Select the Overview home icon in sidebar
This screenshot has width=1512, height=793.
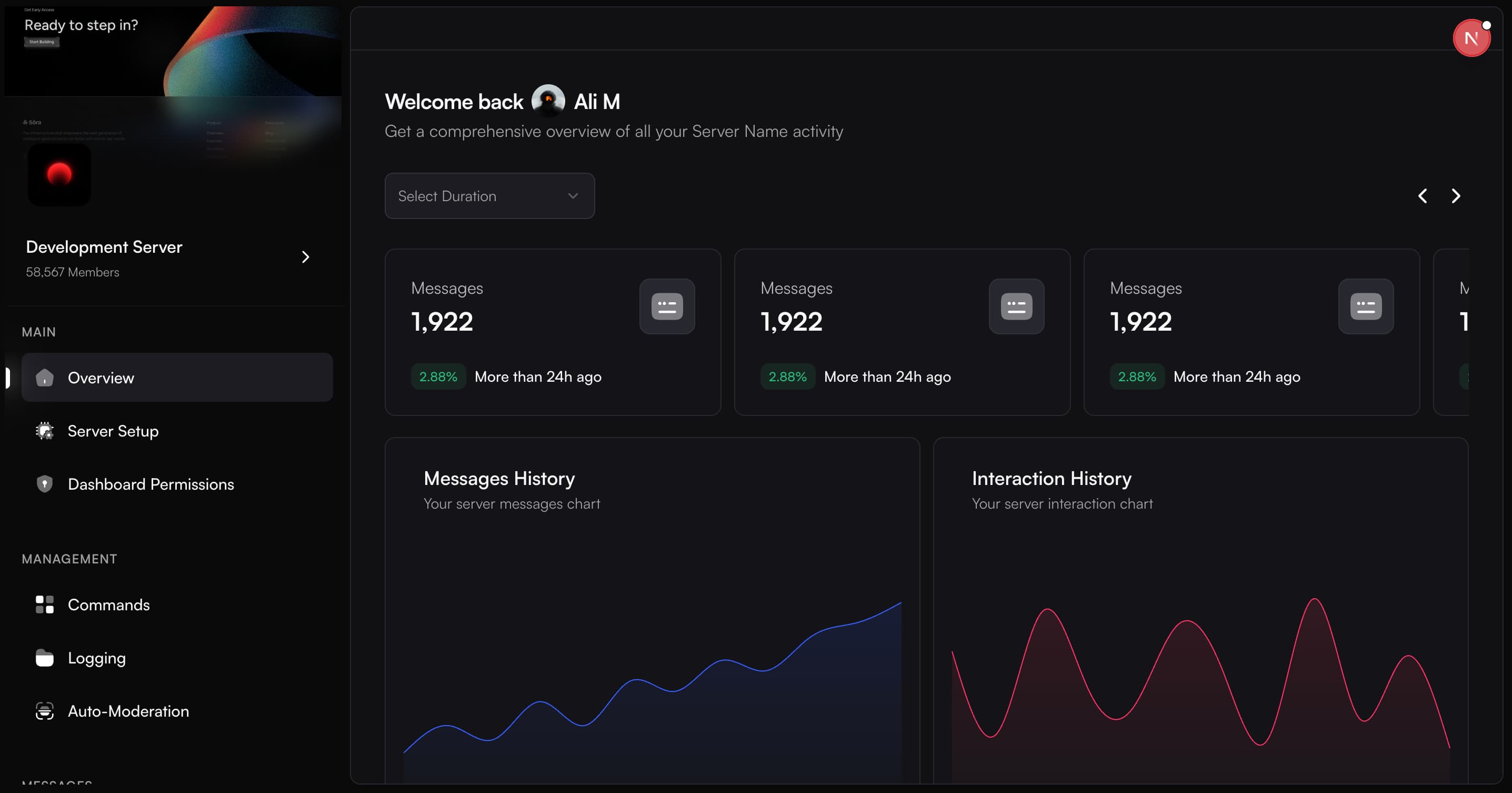(45, 378)
